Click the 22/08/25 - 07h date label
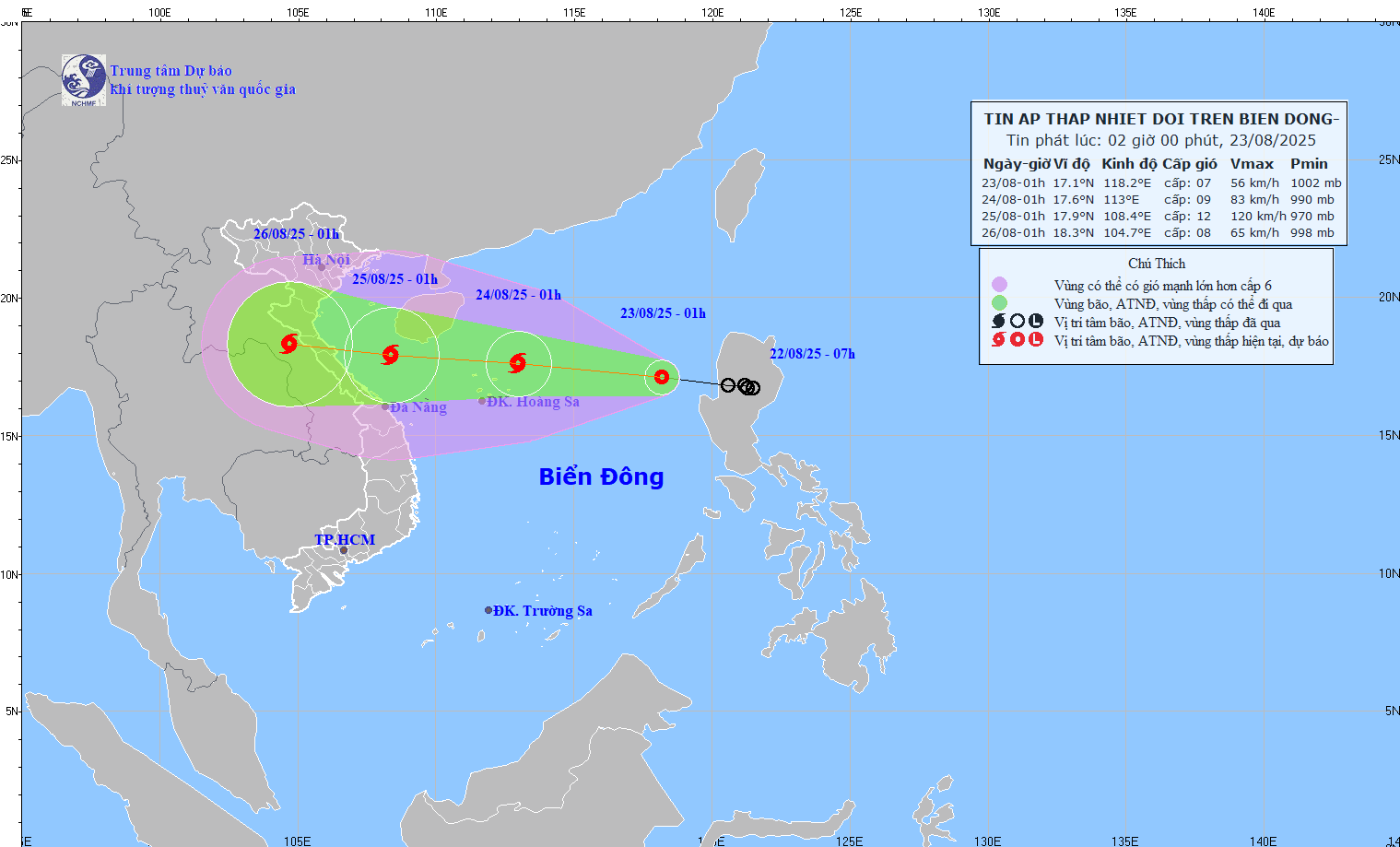 pyautogui.click(x=812, y=354)
